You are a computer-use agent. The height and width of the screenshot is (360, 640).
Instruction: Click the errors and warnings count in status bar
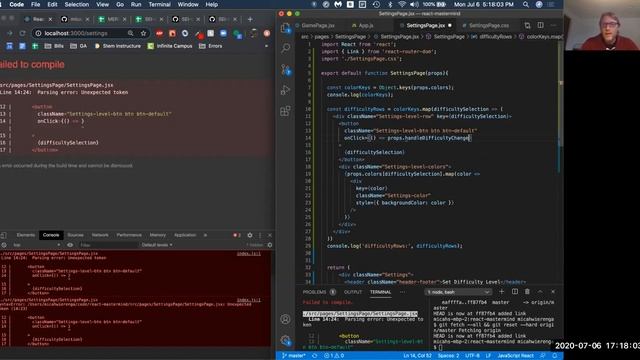[334, 356]
